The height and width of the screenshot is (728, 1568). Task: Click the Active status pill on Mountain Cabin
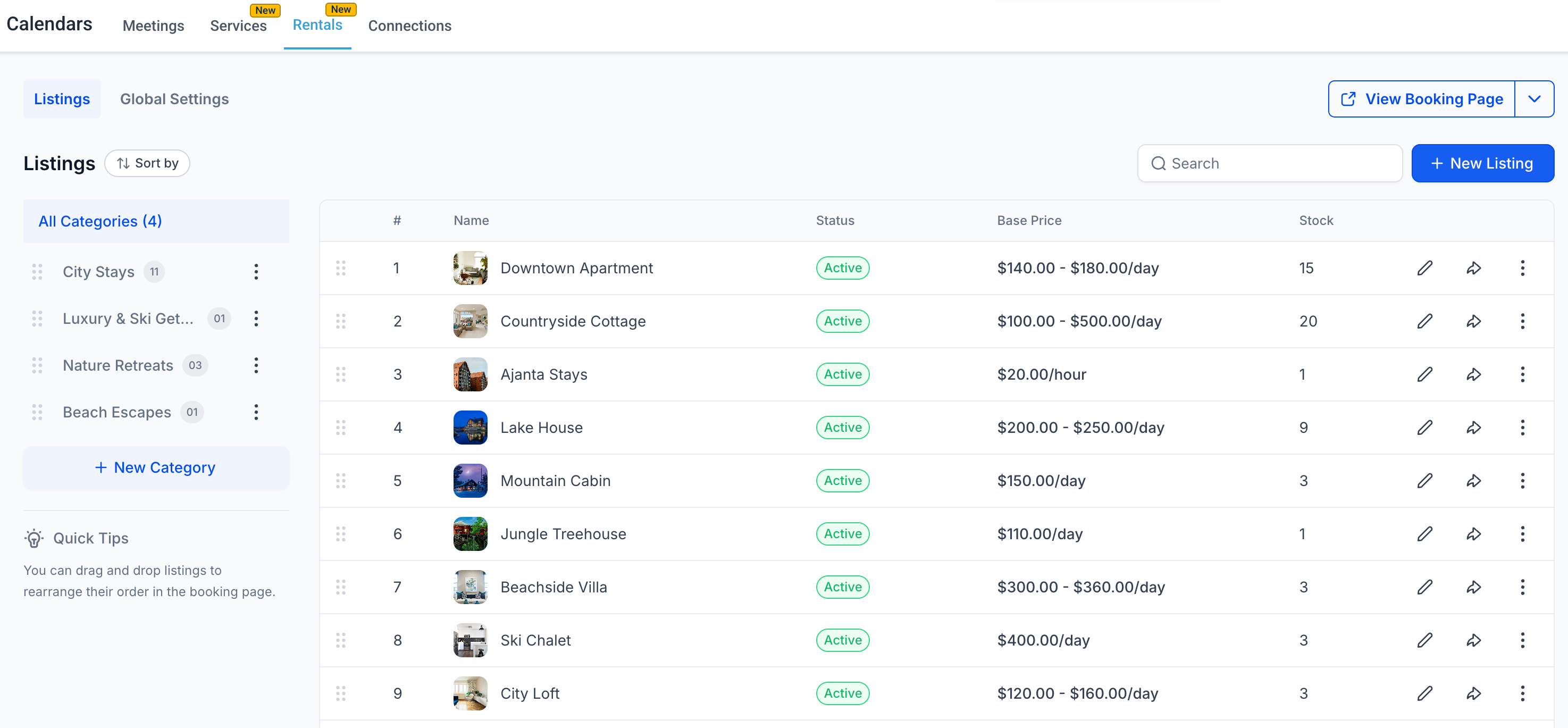(x=842, y=480)
